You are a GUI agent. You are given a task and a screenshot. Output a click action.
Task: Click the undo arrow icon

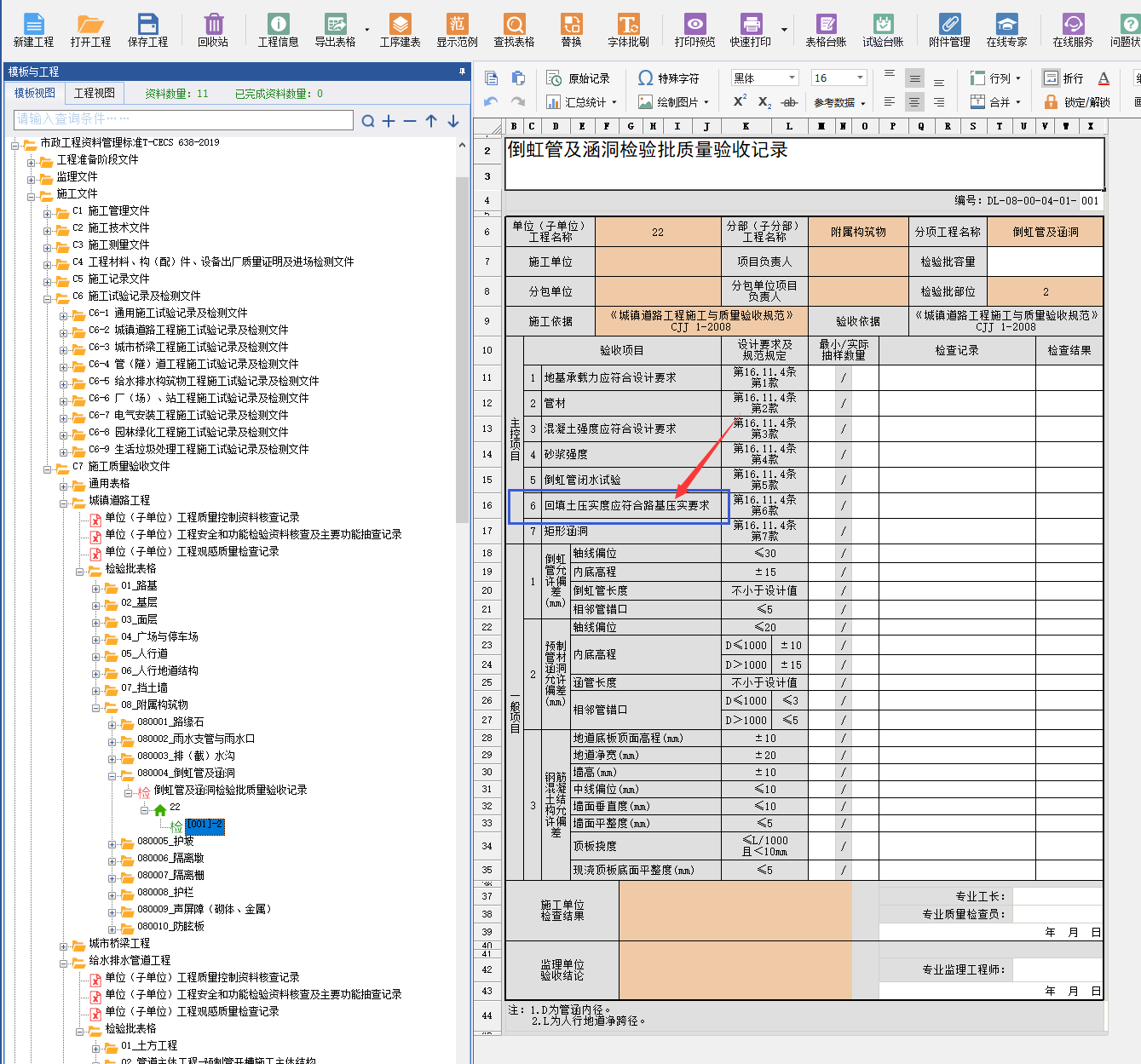pos(491,101)
